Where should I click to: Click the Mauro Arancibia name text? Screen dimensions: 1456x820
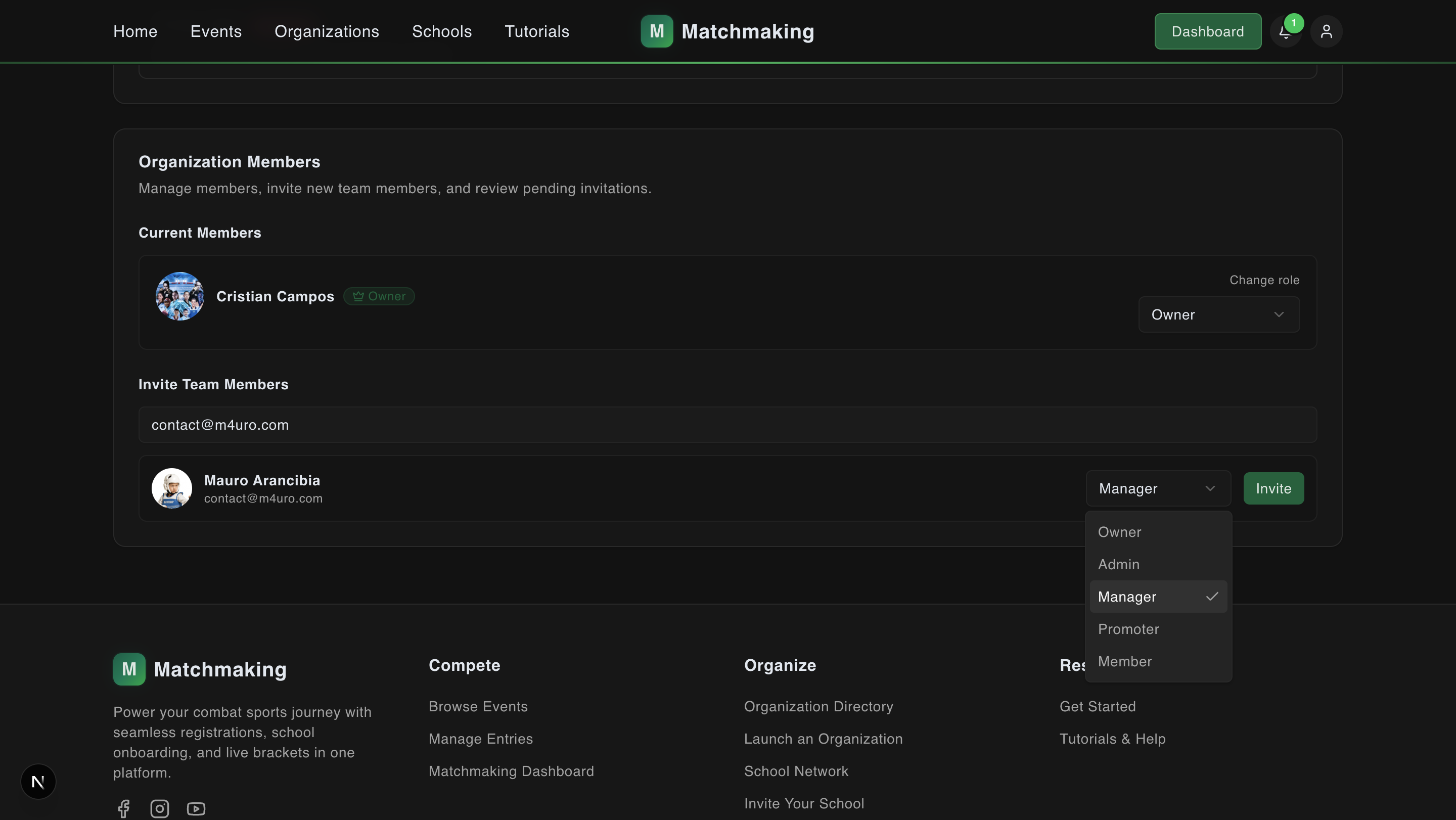coord(262,480)
